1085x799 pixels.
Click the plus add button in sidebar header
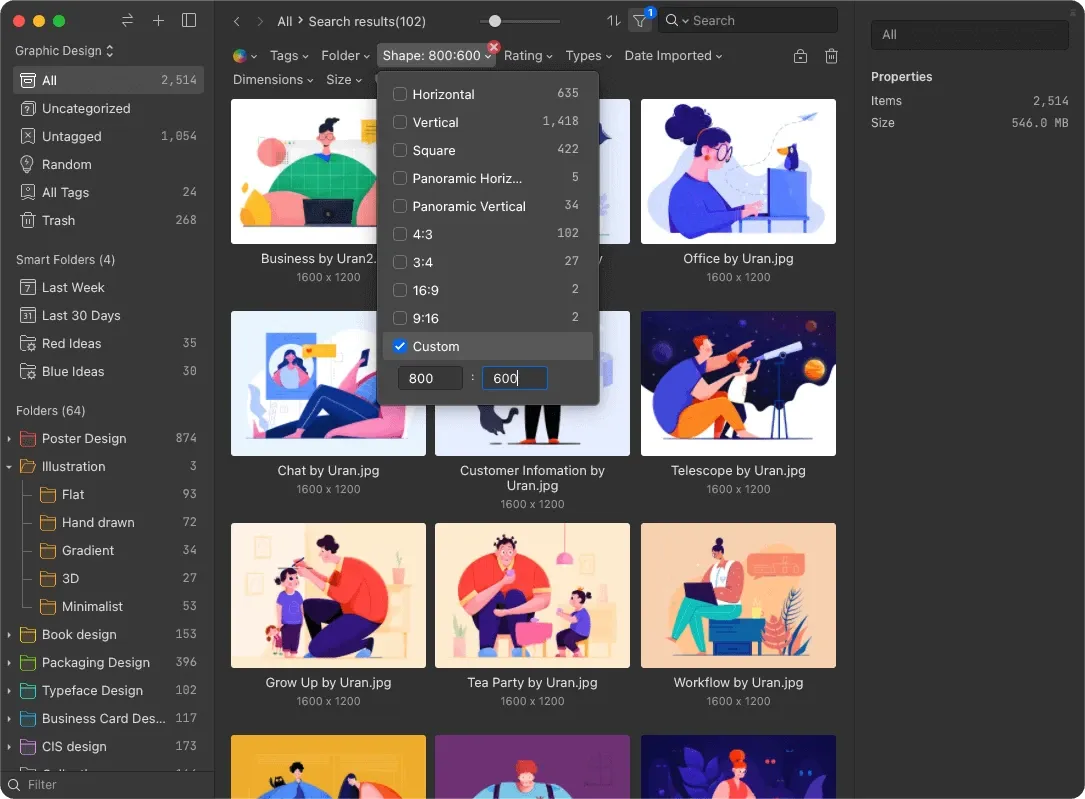[x=158, y=21]
